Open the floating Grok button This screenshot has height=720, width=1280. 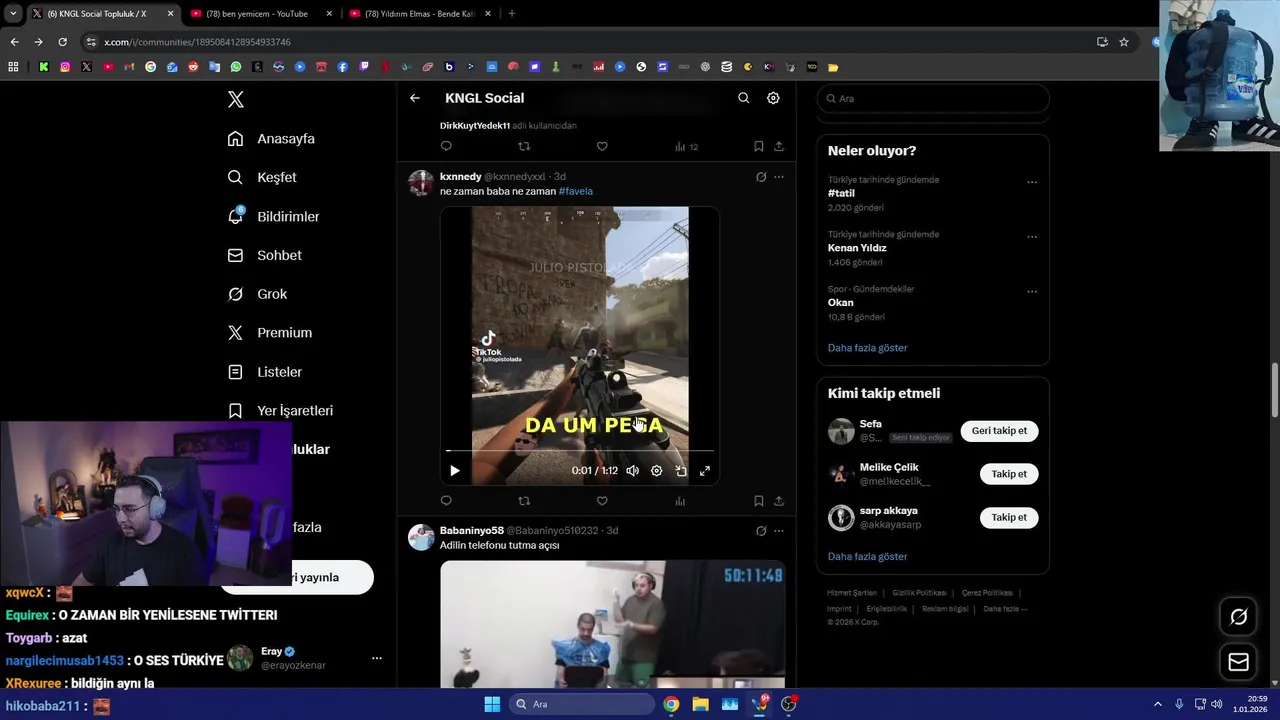1238,617
